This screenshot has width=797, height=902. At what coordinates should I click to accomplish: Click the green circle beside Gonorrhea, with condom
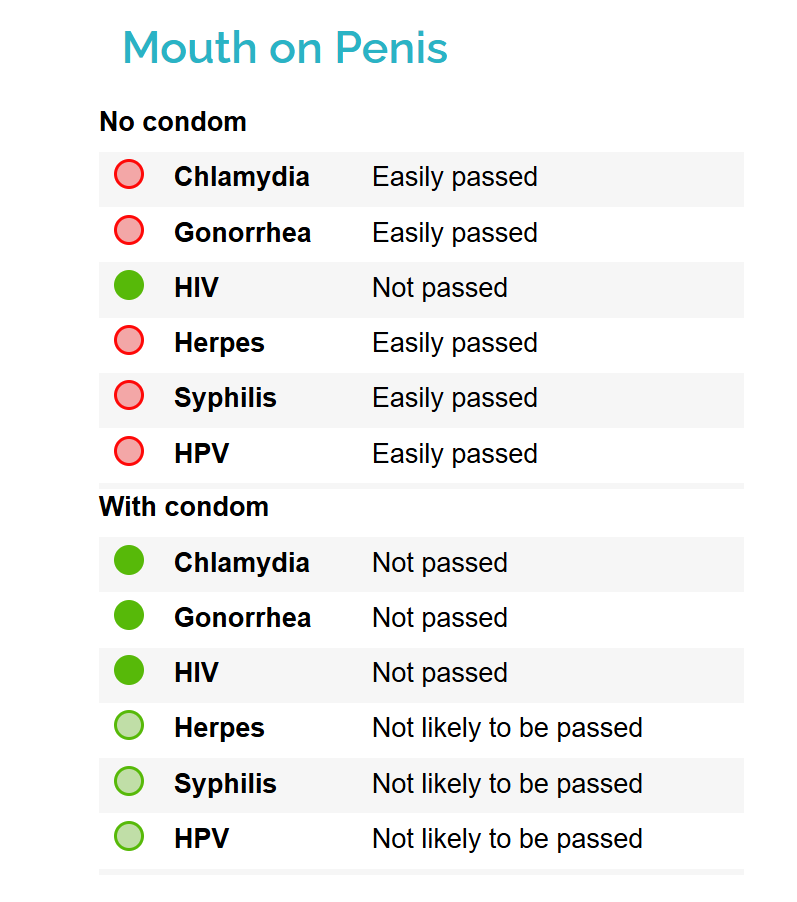pos(129,616)
